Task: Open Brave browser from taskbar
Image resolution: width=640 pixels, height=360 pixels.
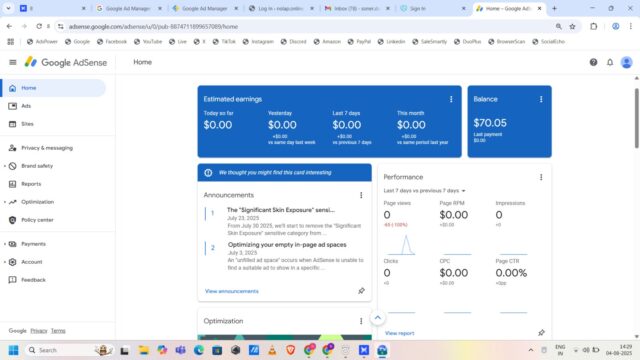Action: coord(290,350)
